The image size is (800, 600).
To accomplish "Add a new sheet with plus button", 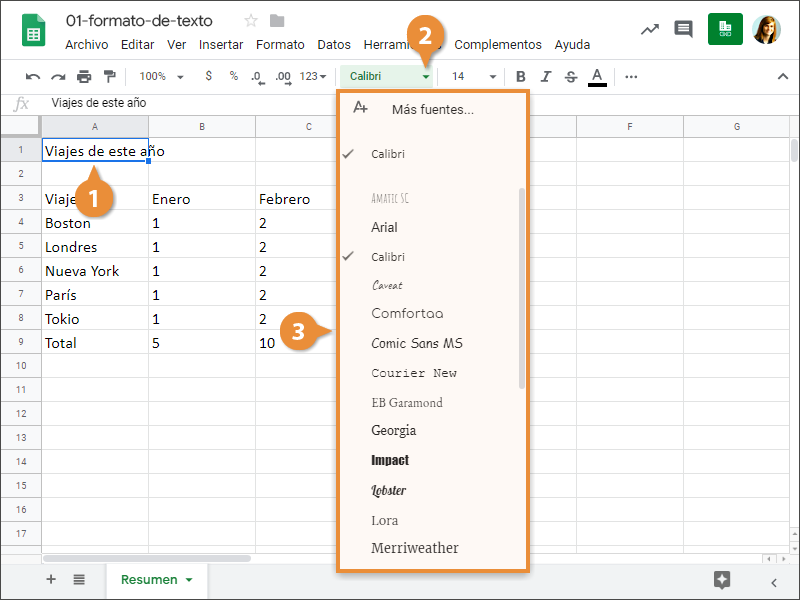I will point(51,580).
